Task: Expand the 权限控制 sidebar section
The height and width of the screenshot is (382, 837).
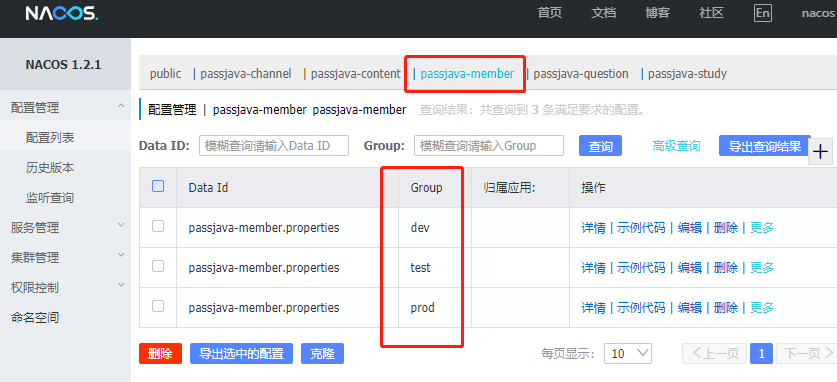Action: (121, 285)
